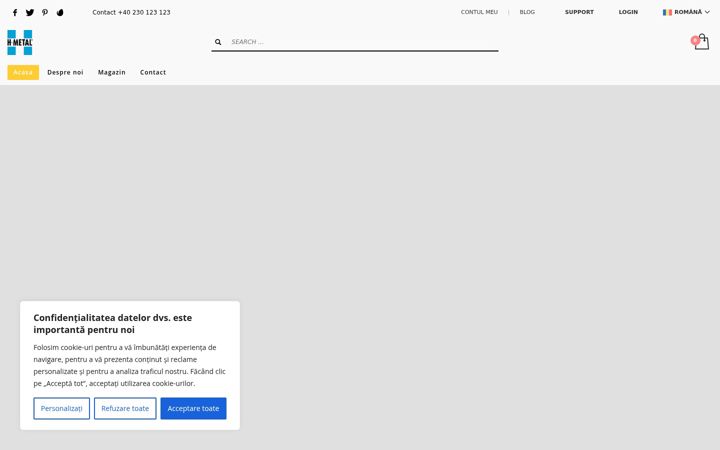Click the Personalizați cookie button
The width and height of the screenshot is (720, 450).
[62, 408]
